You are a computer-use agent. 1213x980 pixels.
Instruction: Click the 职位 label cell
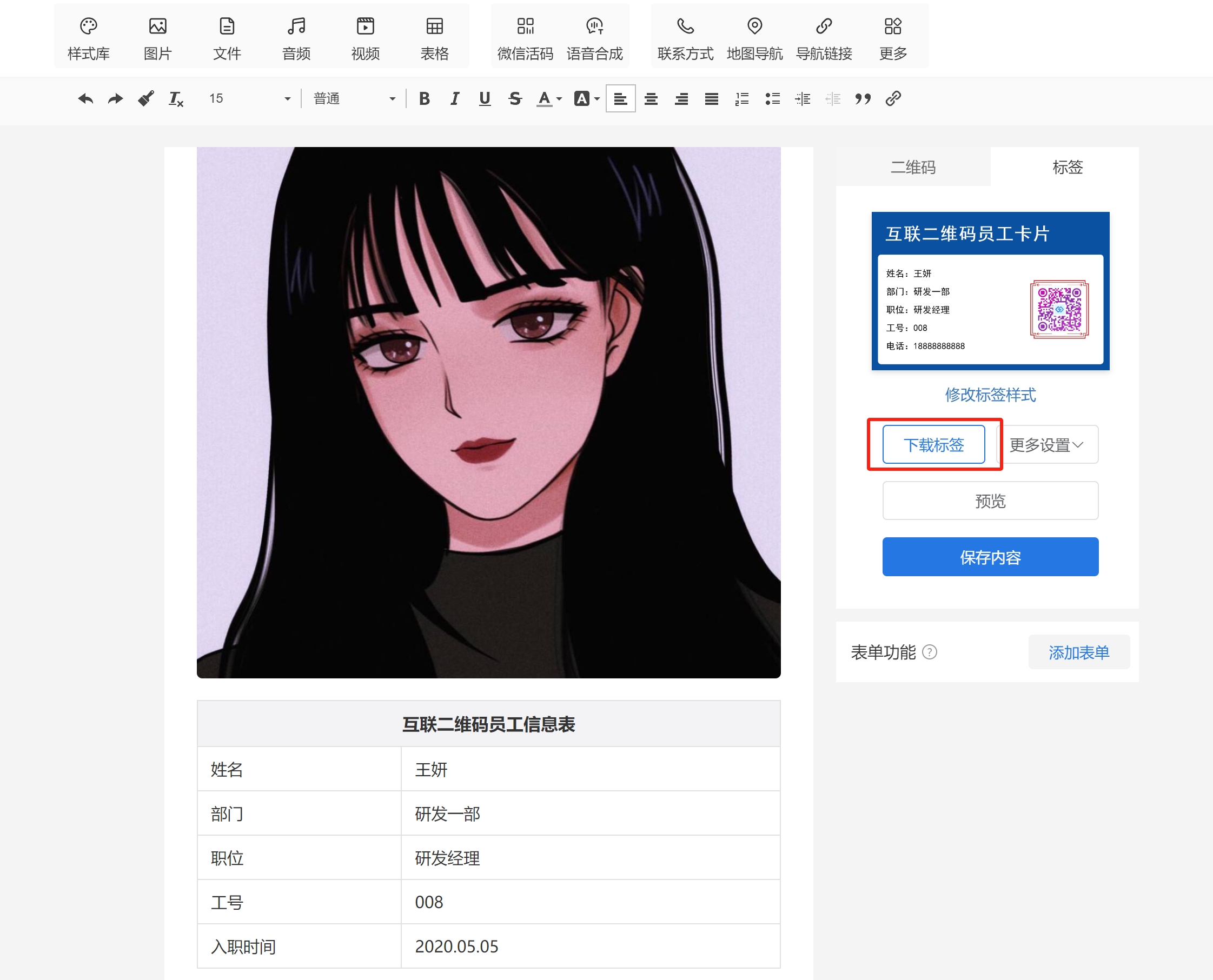(x=299, y=857)
